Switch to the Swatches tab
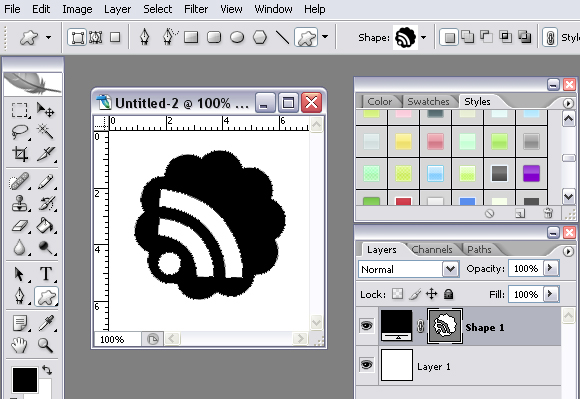 click(x=428, y=101)
